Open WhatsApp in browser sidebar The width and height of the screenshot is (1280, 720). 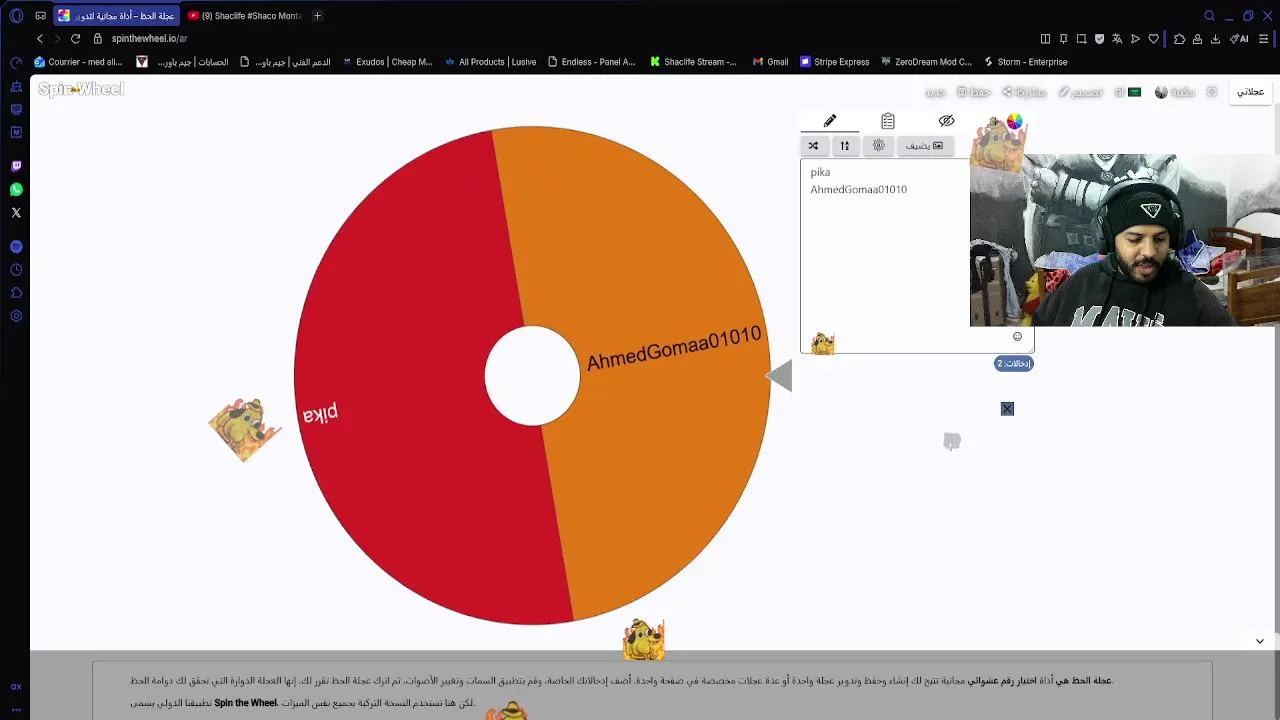coord(16,189)
